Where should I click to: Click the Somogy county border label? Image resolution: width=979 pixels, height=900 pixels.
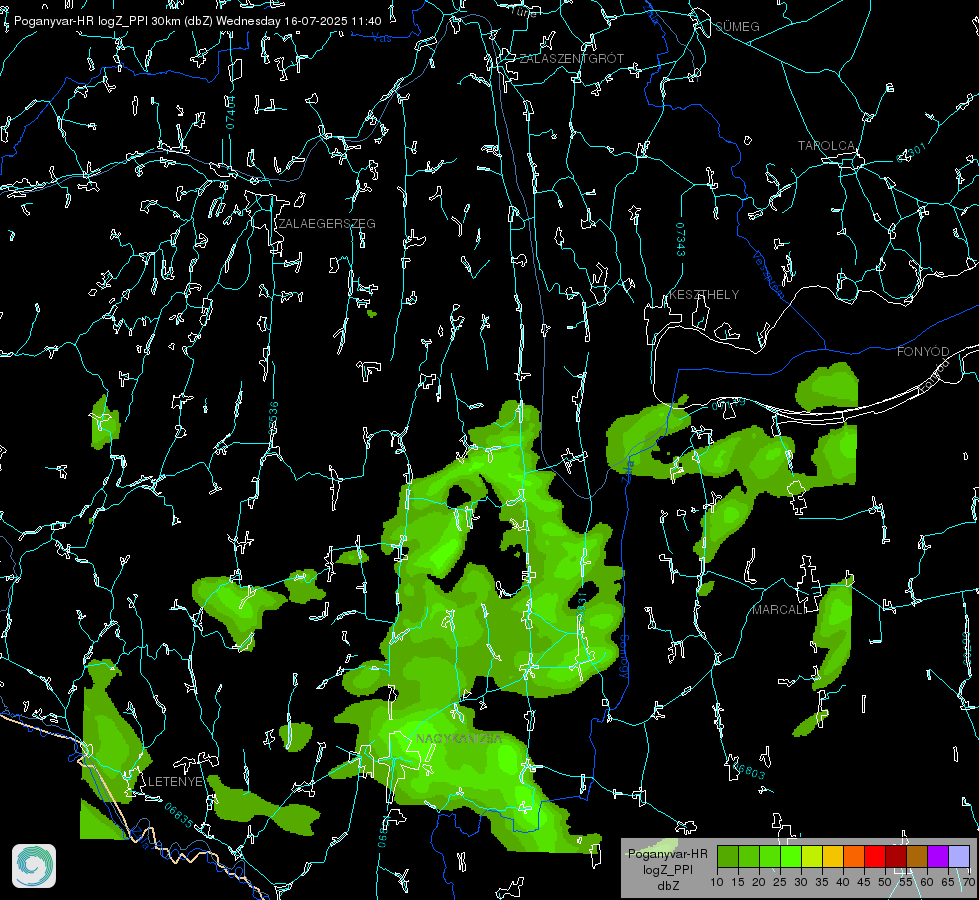click(x=624, y=657)
